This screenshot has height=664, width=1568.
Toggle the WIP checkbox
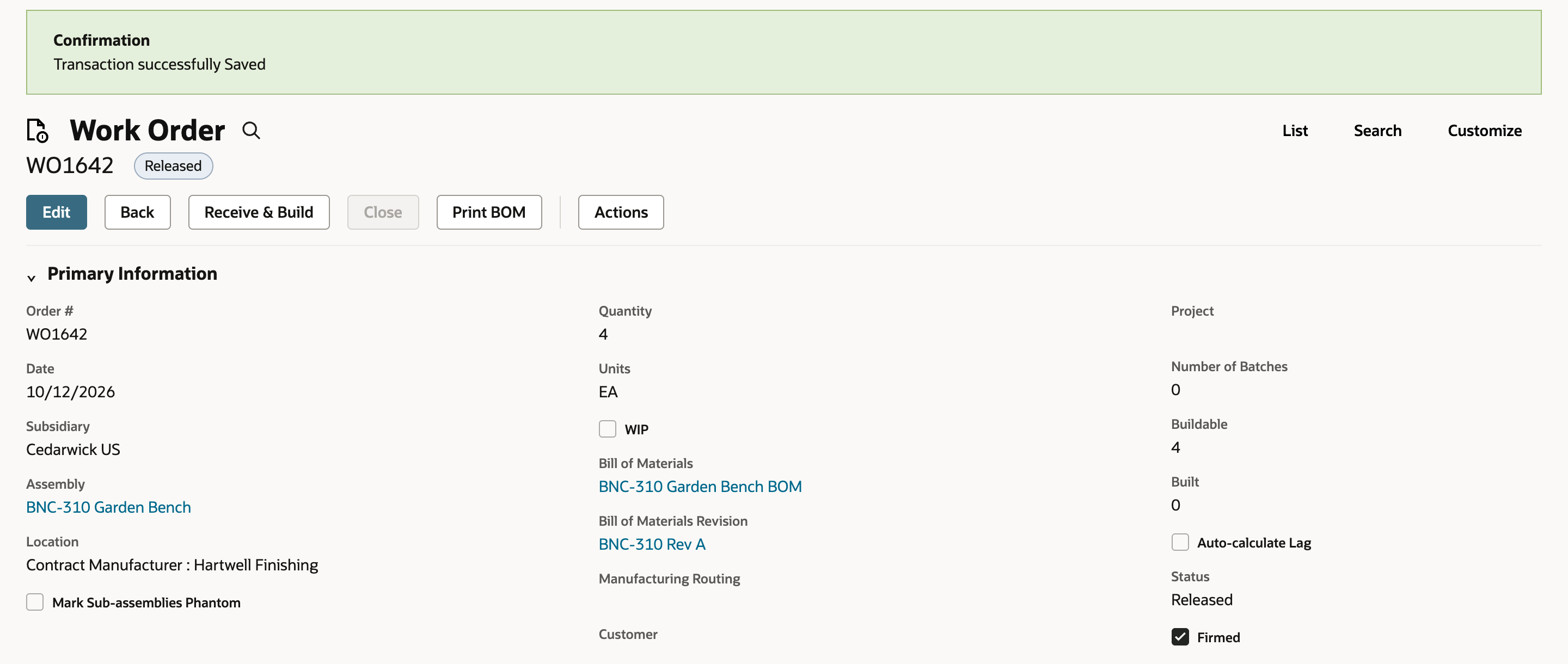607,429
